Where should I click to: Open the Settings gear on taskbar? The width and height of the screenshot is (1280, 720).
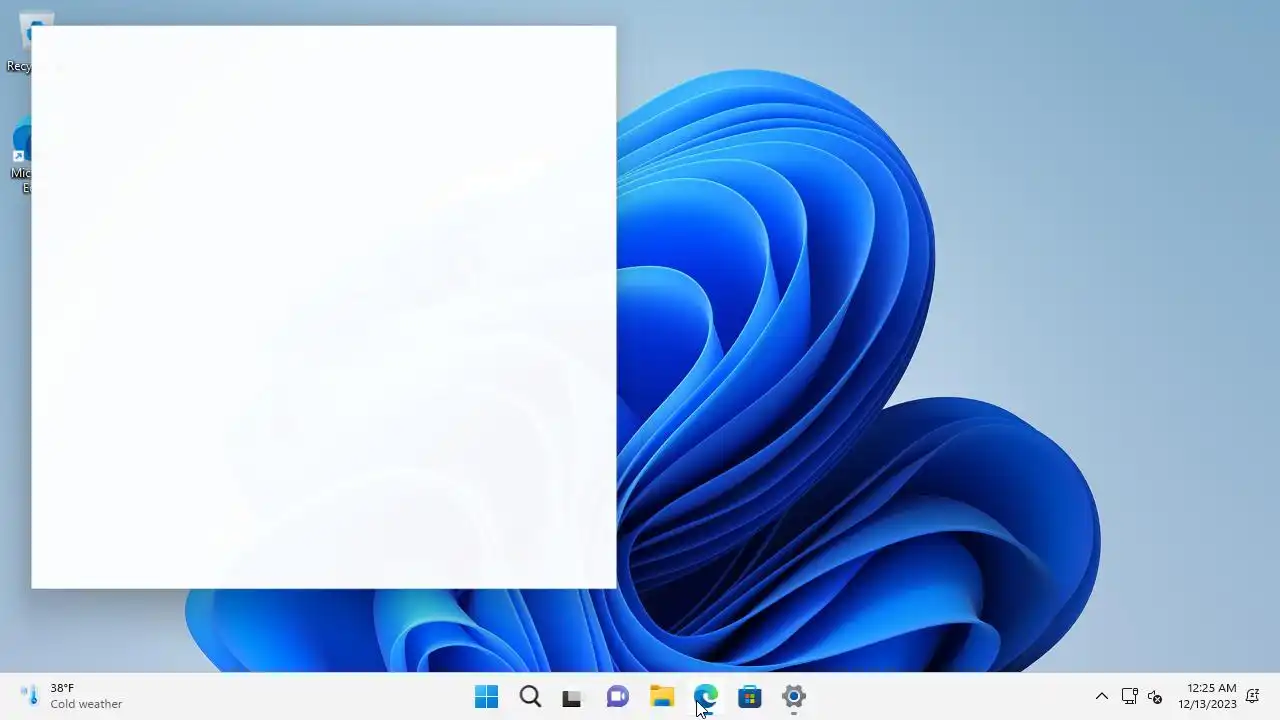click(794, 697)
